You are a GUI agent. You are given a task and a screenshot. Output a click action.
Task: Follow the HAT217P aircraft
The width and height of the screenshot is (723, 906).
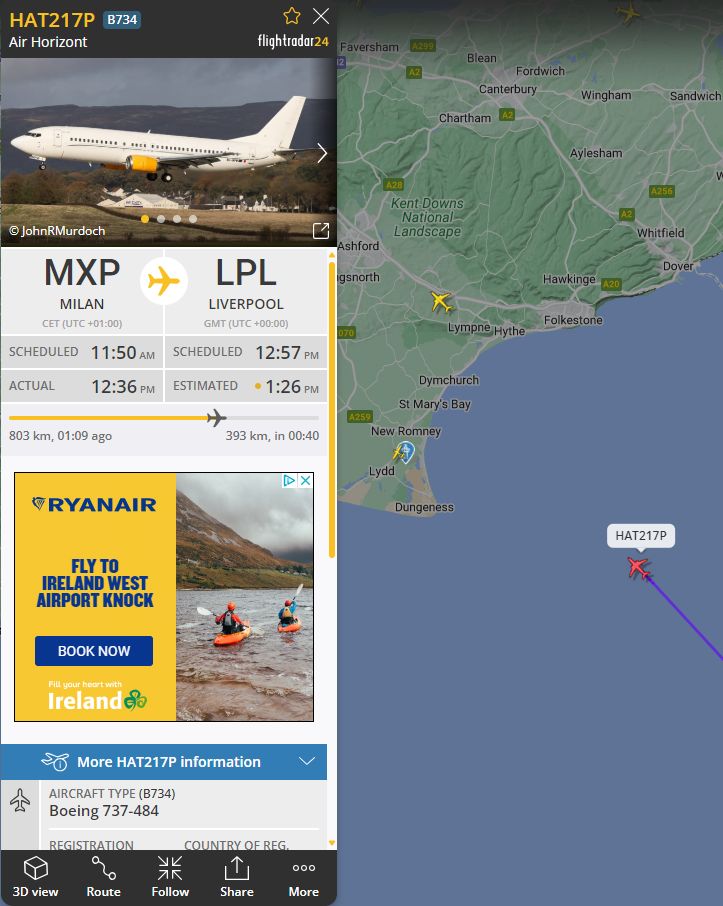point(170,877)
